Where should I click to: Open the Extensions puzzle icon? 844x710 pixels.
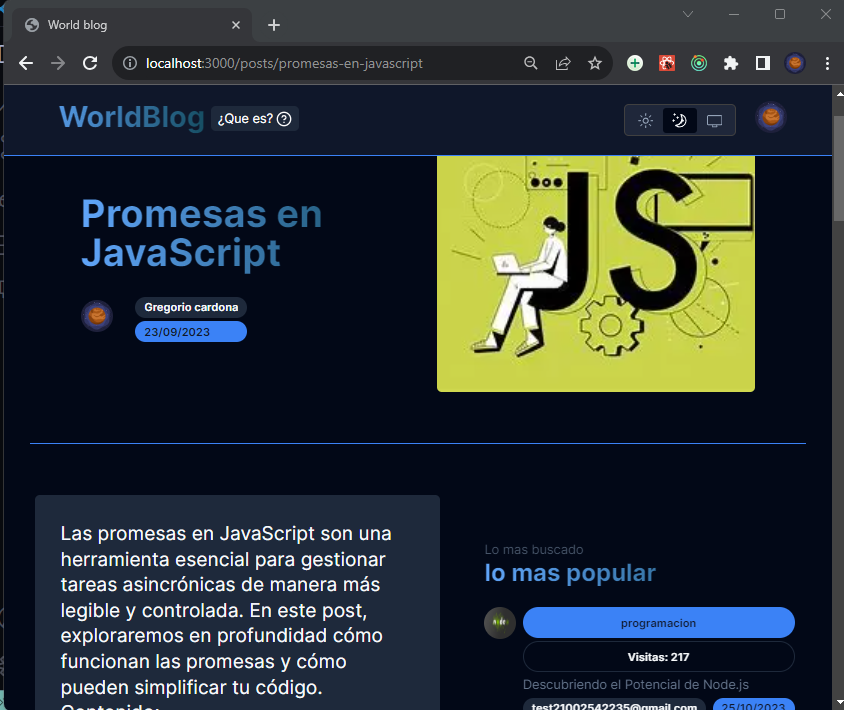(x=731, y=62)
